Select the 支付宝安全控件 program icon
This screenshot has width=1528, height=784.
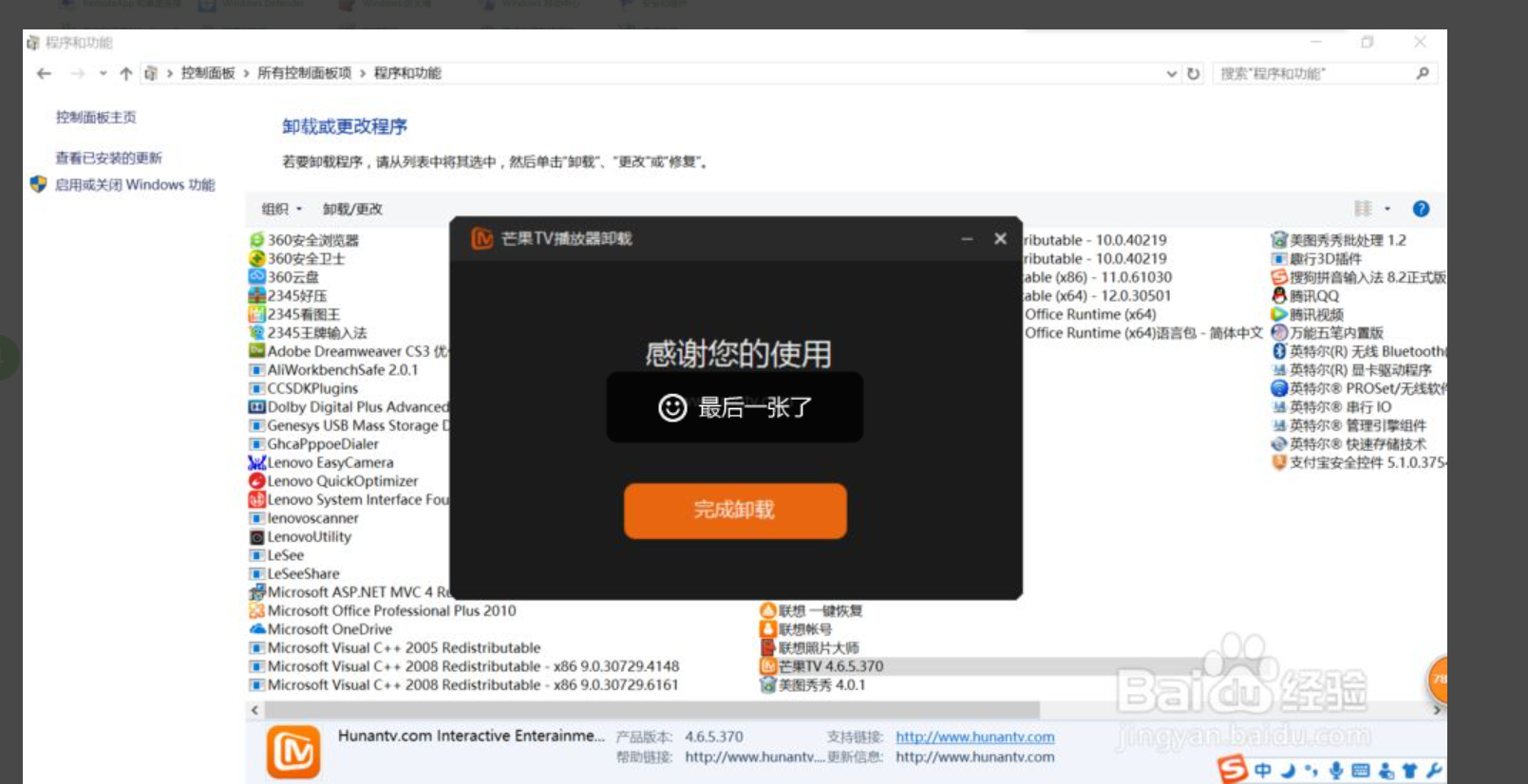(x=1279, y=462)
